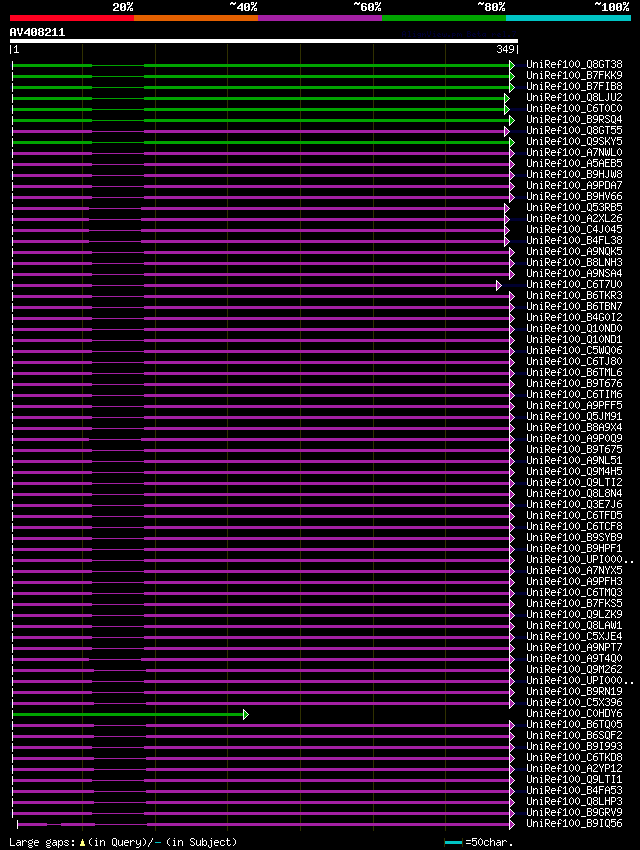
Task: Click the green arrowhead ending the C0HDY6 alignment
Action: 245,714
